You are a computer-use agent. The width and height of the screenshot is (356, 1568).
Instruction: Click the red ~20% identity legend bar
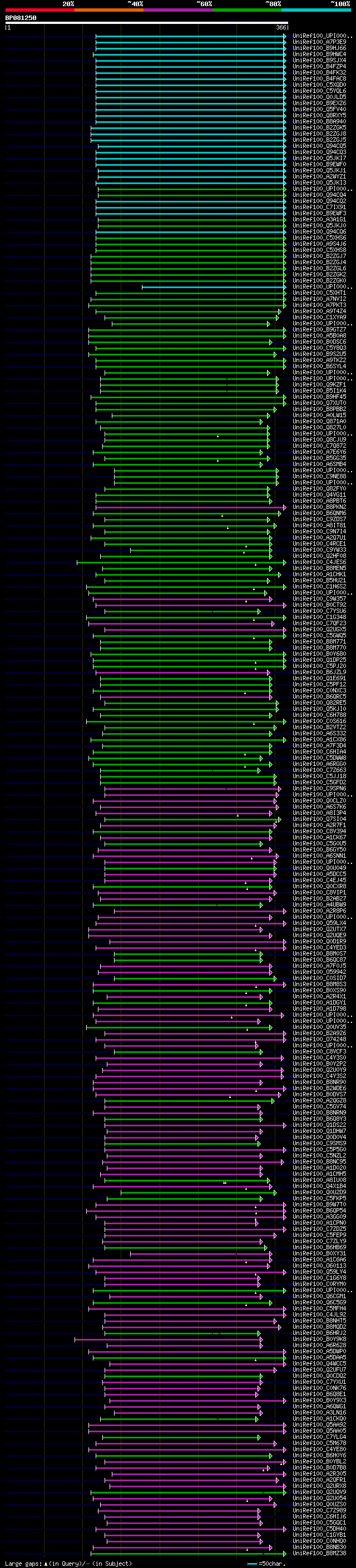click(39, 10)
